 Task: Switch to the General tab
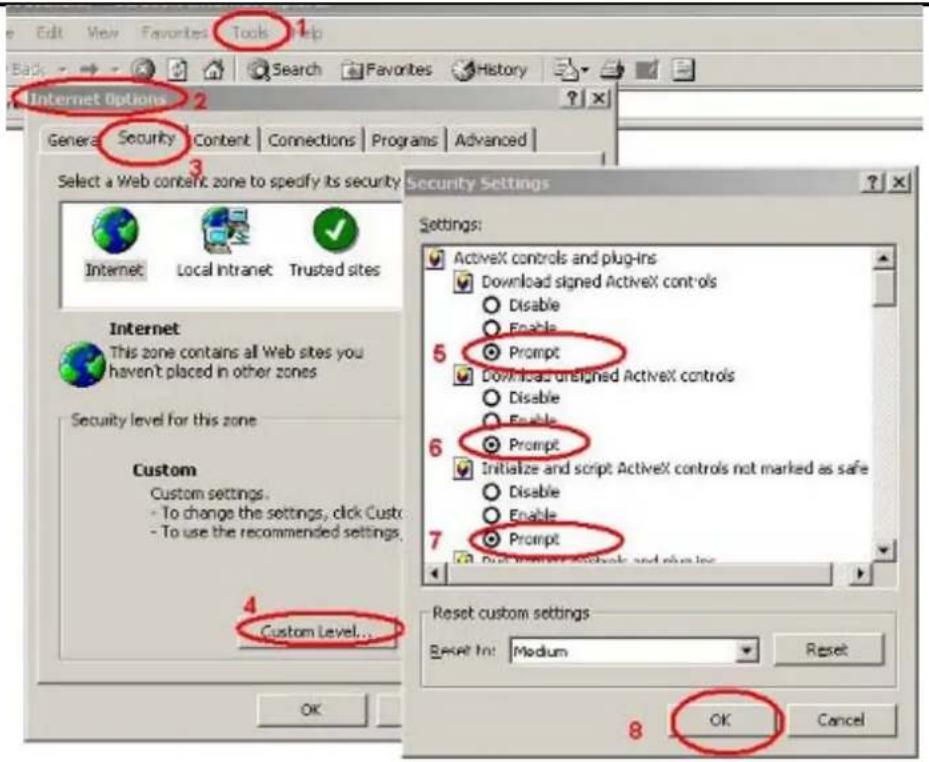pyautogui.click(x=73, y=140)
